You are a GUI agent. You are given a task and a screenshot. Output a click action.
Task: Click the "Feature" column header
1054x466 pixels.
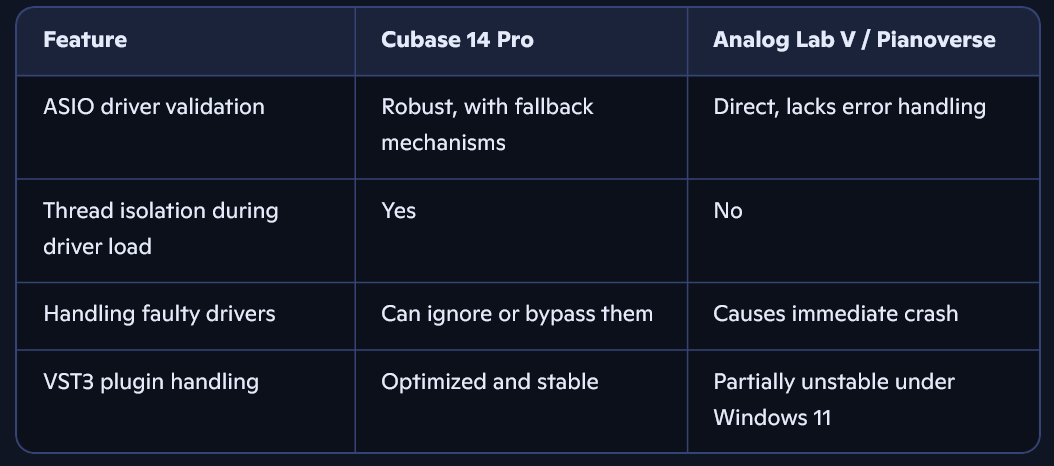pyautogui.click(x=85, y=41)
